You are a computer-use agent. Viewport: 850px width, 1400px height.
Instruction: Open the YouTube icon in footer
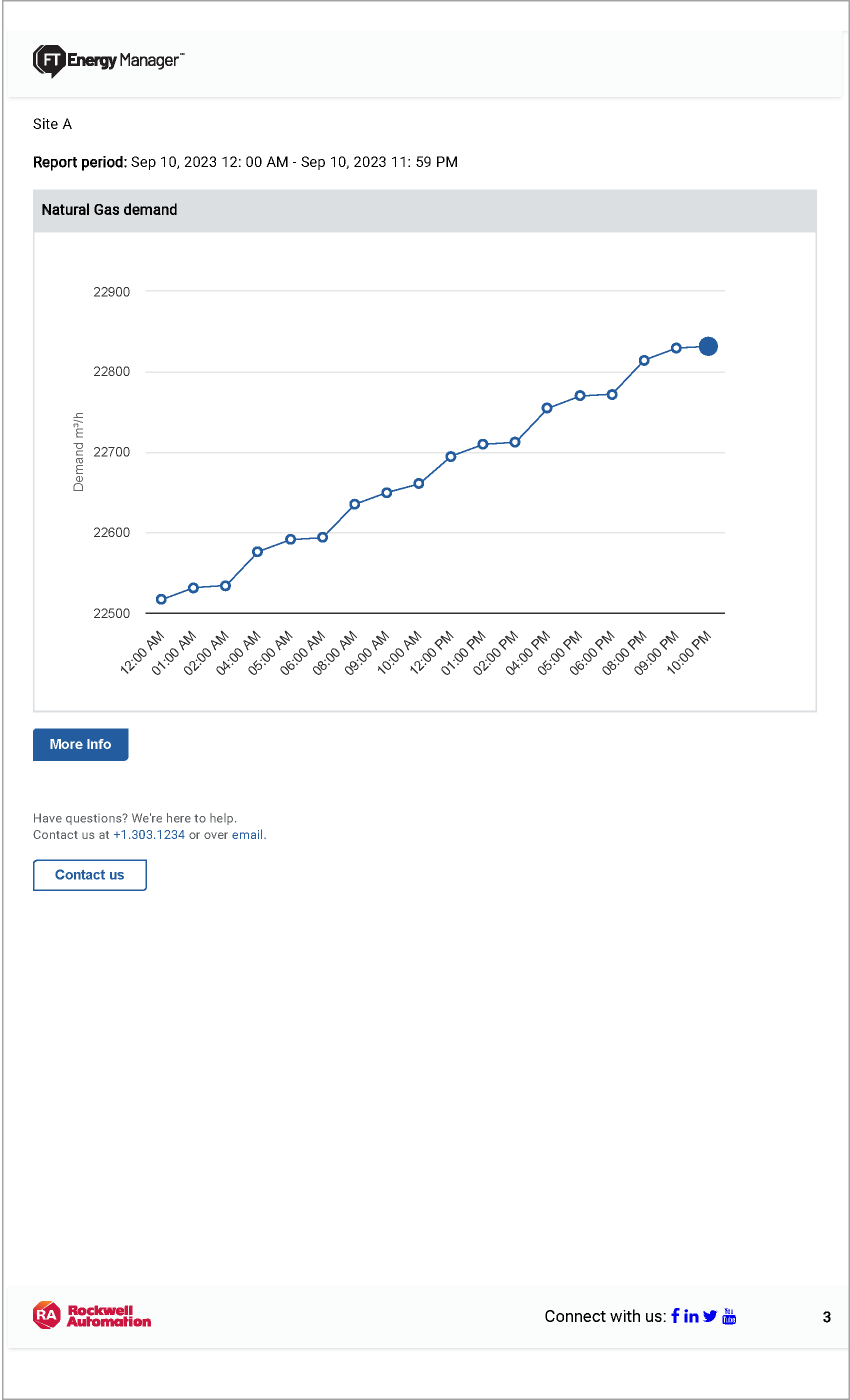[x=729, y=1316]
